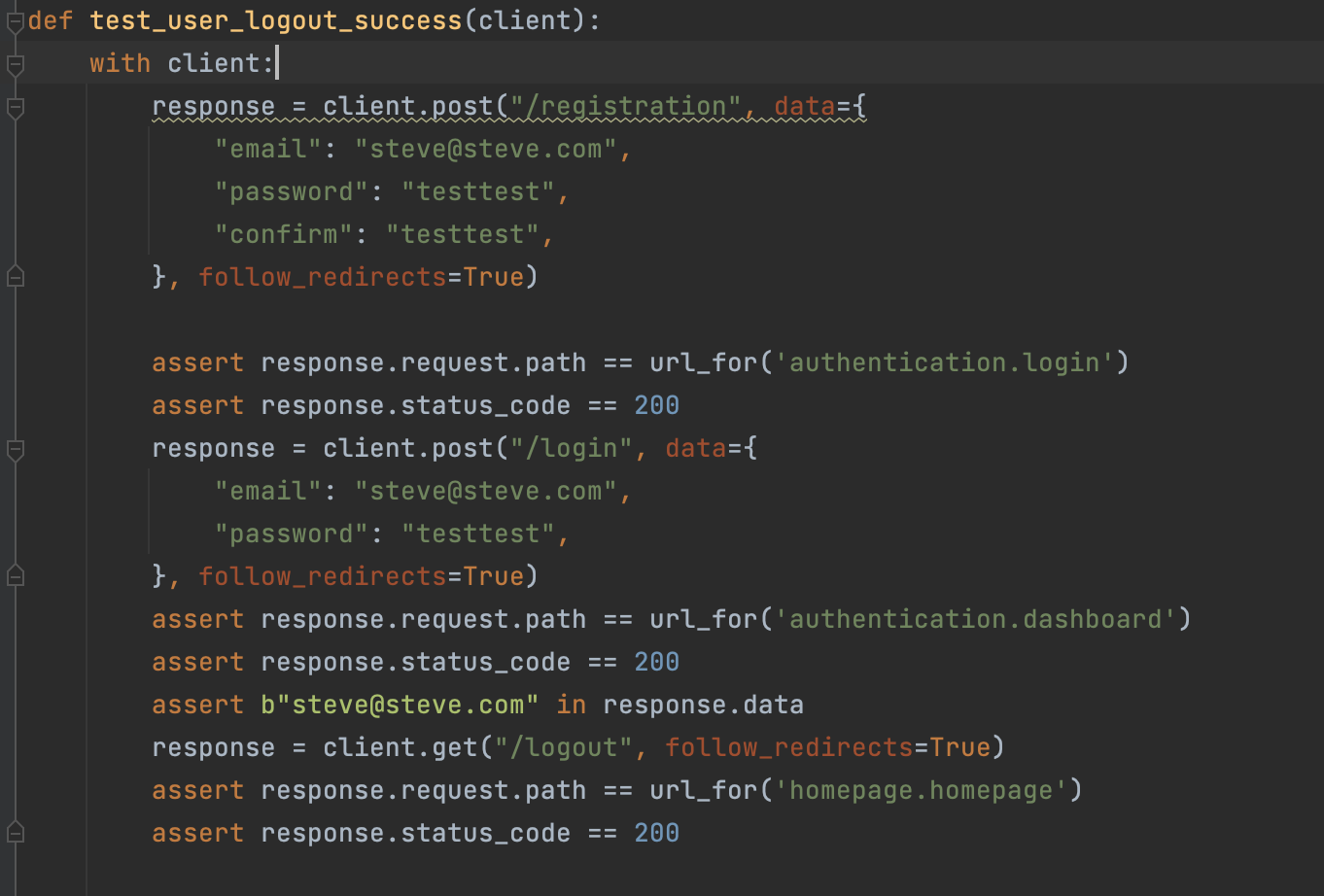Fold the /login post call in gutter
1324x896 pixels.
(15, 450)
